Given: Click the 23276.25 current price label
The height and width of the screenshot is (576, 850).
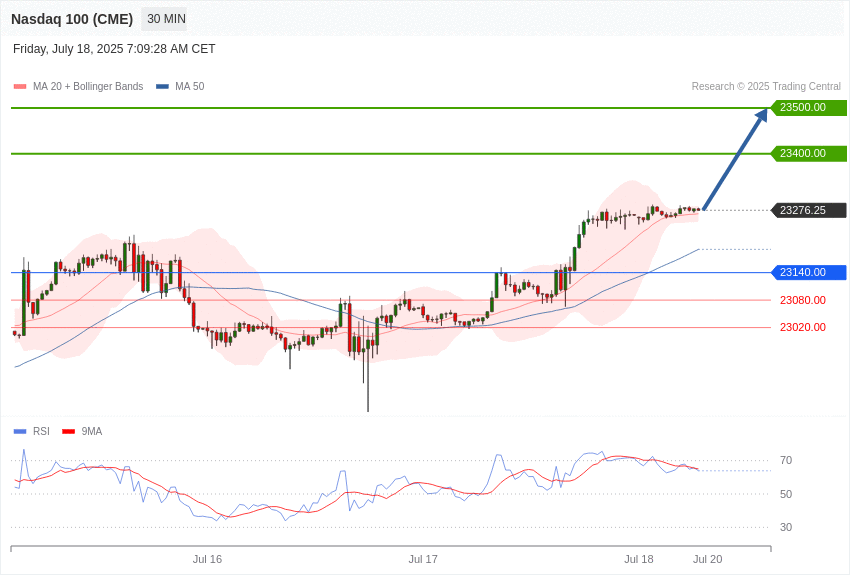Looking at the screenshot, I should coord(807,210).
